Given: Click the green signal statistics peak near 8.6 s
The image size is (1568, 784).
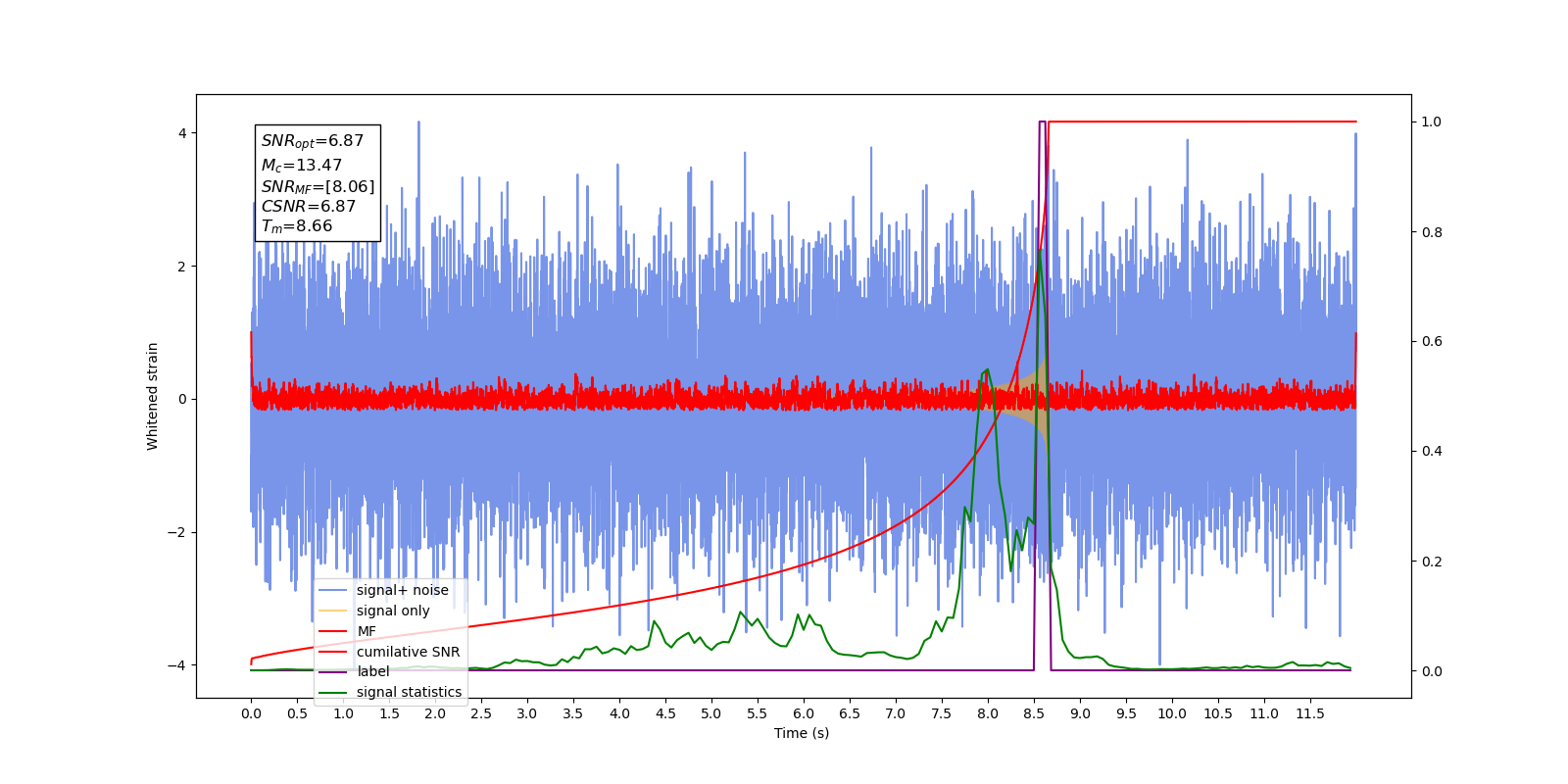Looking at the screenshot, I should (x=1040, y=251).
